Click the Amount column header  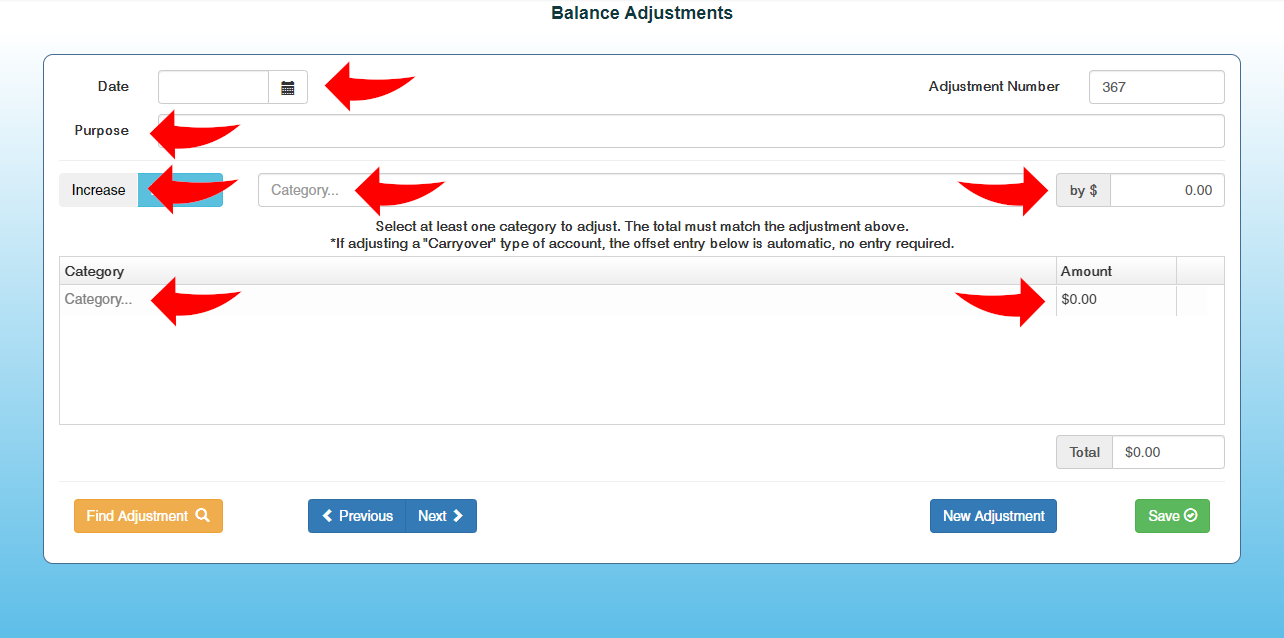point(1086,271)
